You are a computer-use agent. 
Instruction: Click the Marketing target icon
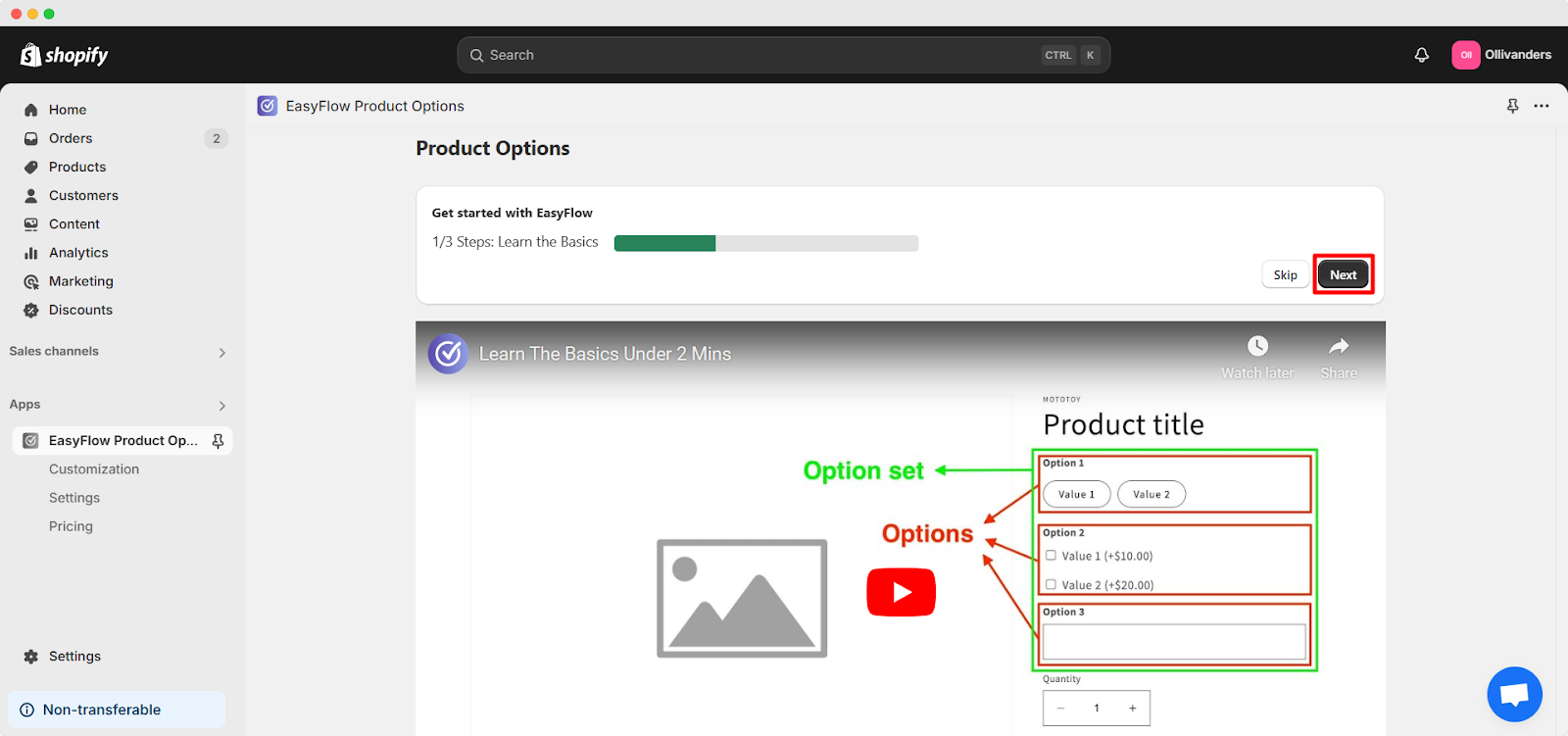tap(31, 281)
